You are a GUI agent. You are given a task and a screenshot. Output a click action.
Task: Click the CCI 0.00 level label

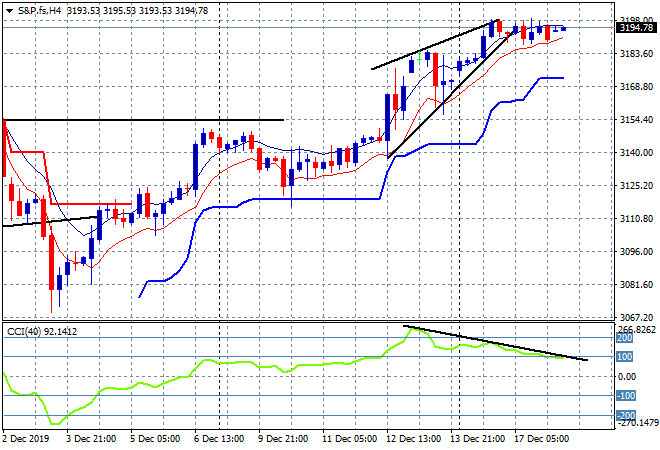coord(627,376)
